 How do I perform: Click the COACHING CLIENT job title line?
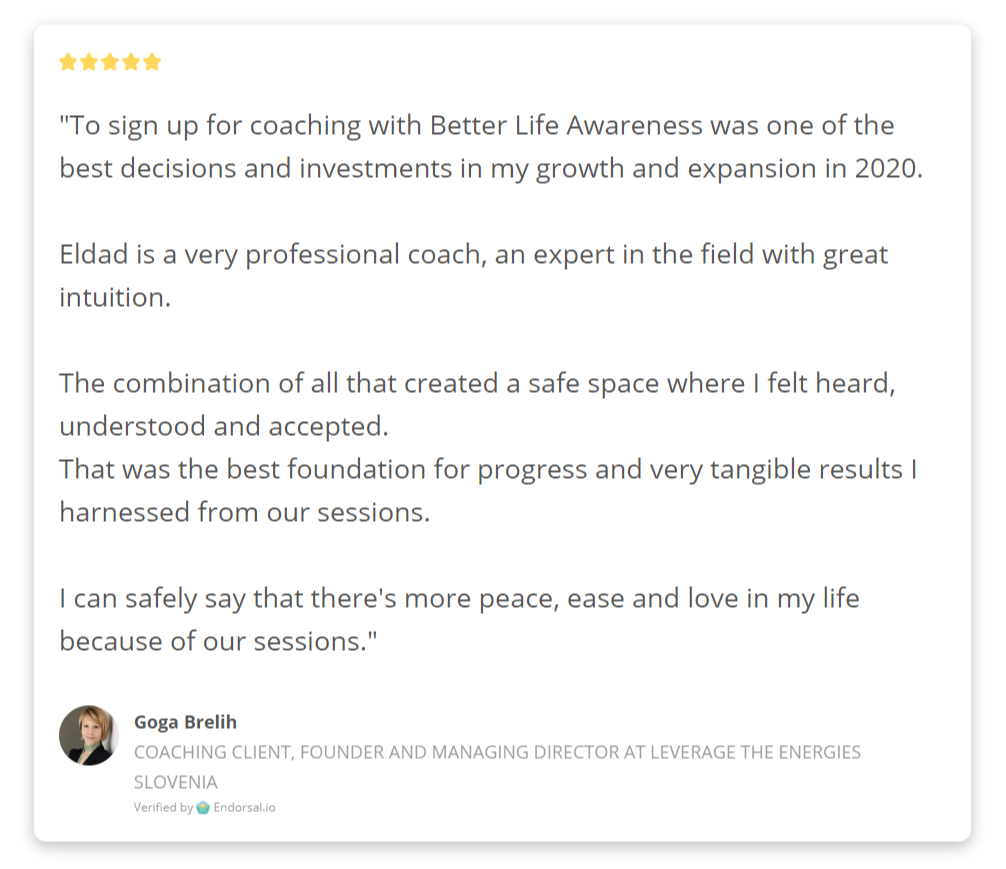click(x=497, y=752)
